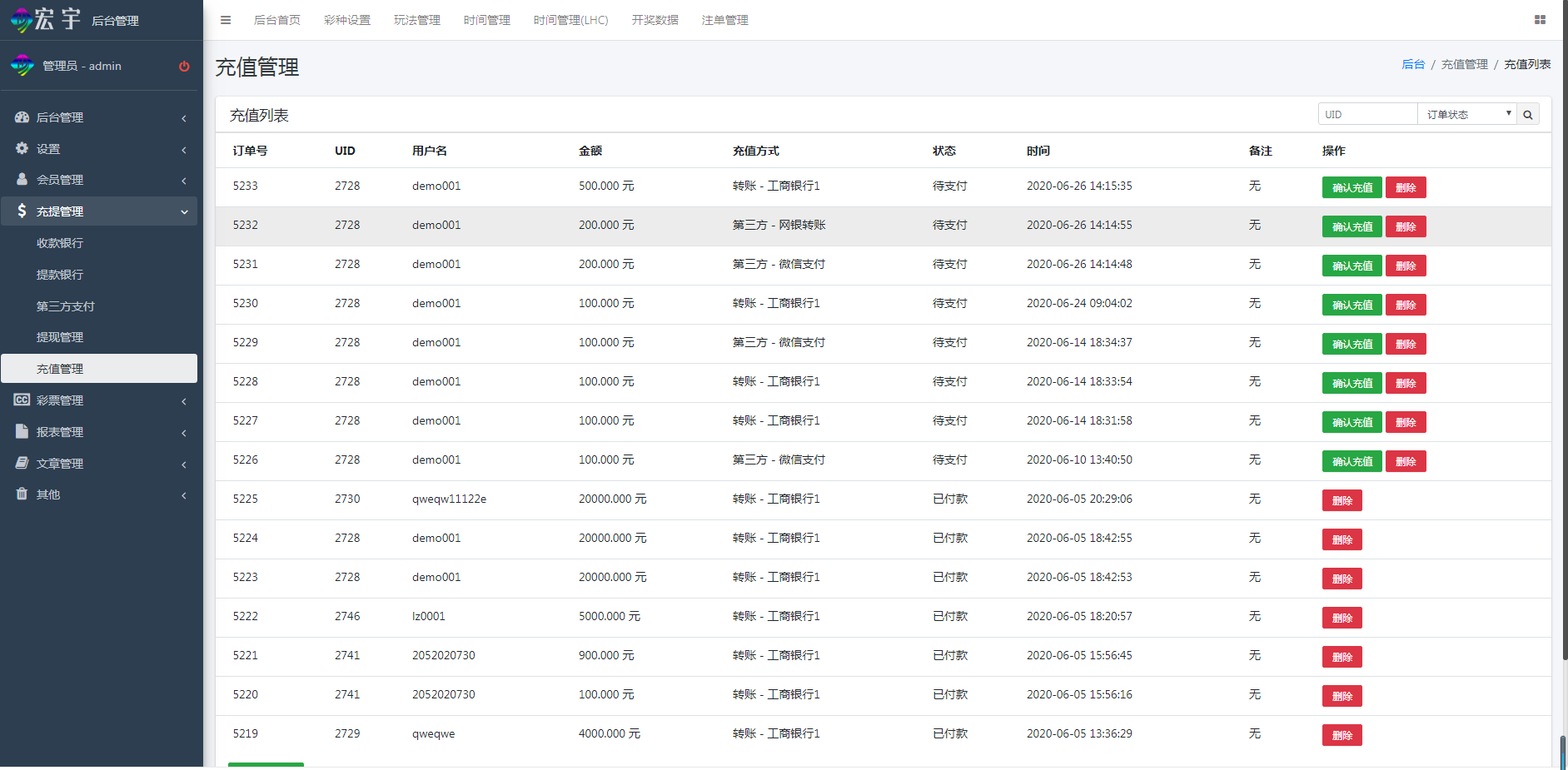This screenshot has height=770, width=1568.
Task: Open the 时间管理(LHC) top menu
Action: (571, 20)
